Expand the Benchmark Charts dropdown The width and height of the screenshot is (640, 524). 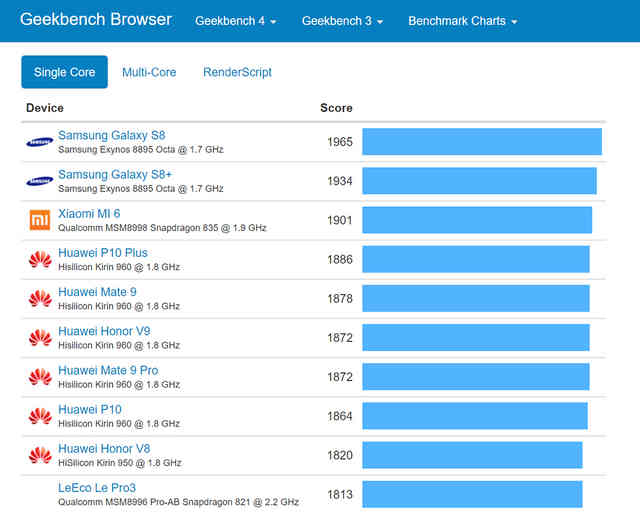462,21
